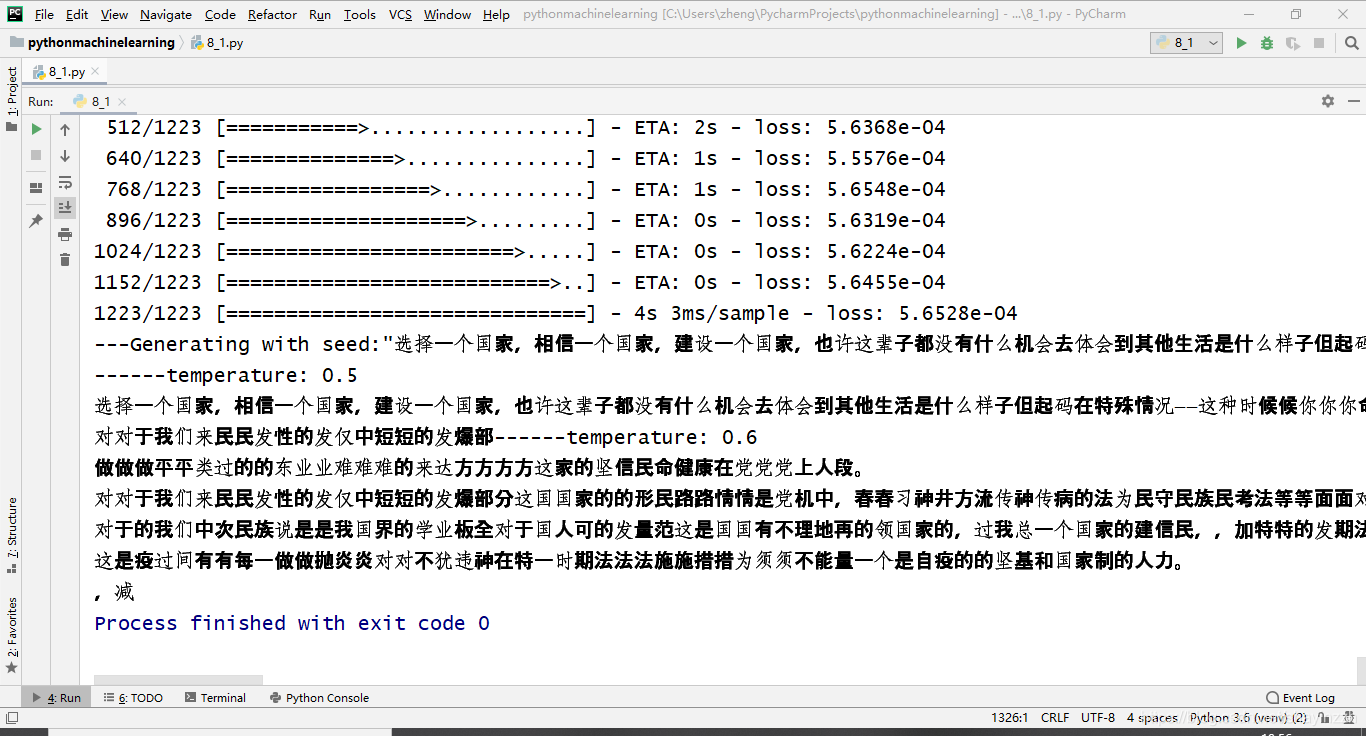Restore layout icon in Run panel

[36, 187]
